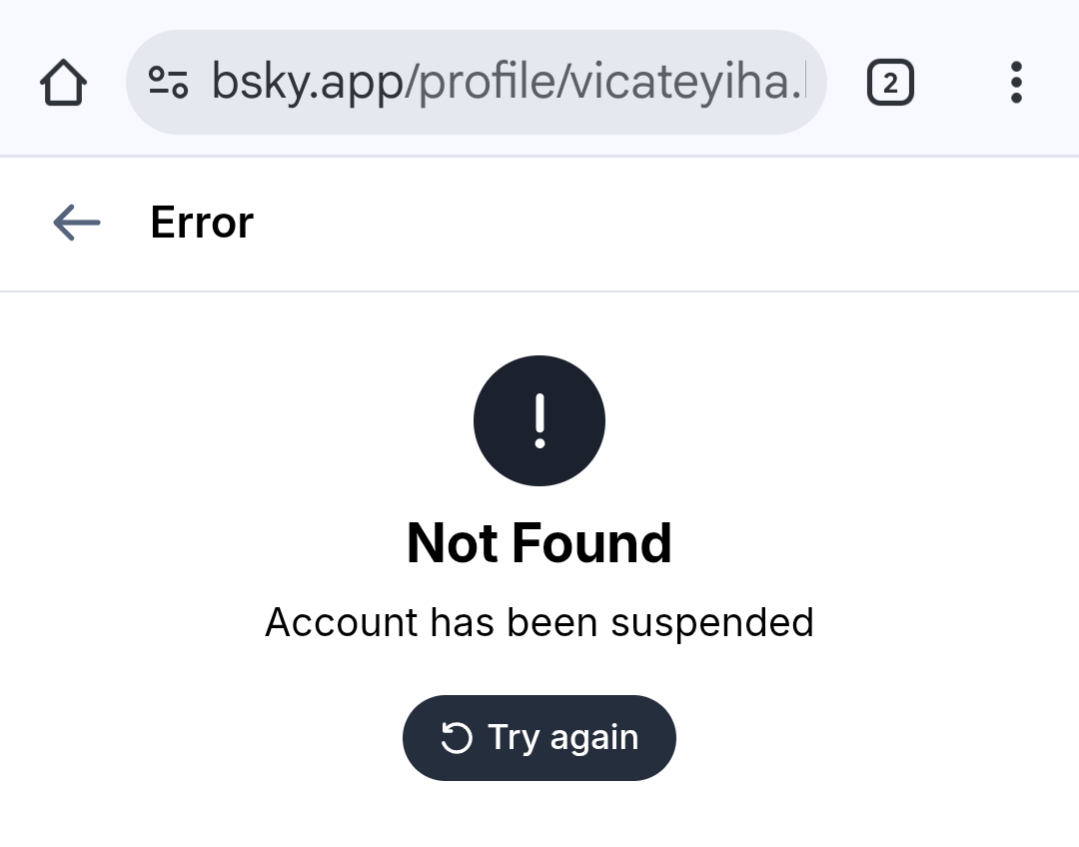This screenshot has width=1079, height=847.
Task: Click the circular retry arrow icon
Action: (457, 739)
